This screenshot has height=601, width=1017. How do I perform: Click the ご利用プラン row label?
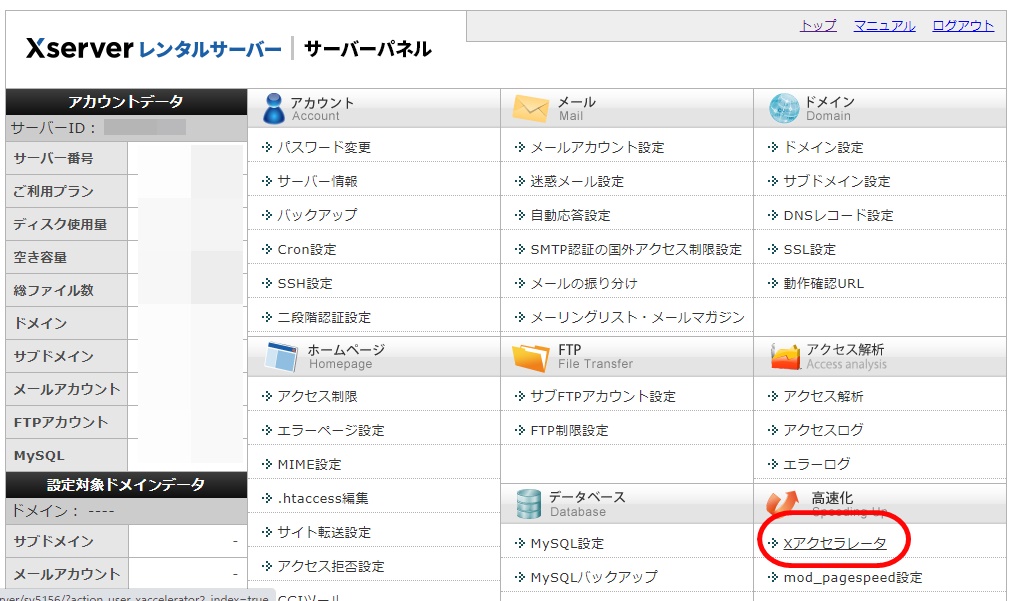53,191
